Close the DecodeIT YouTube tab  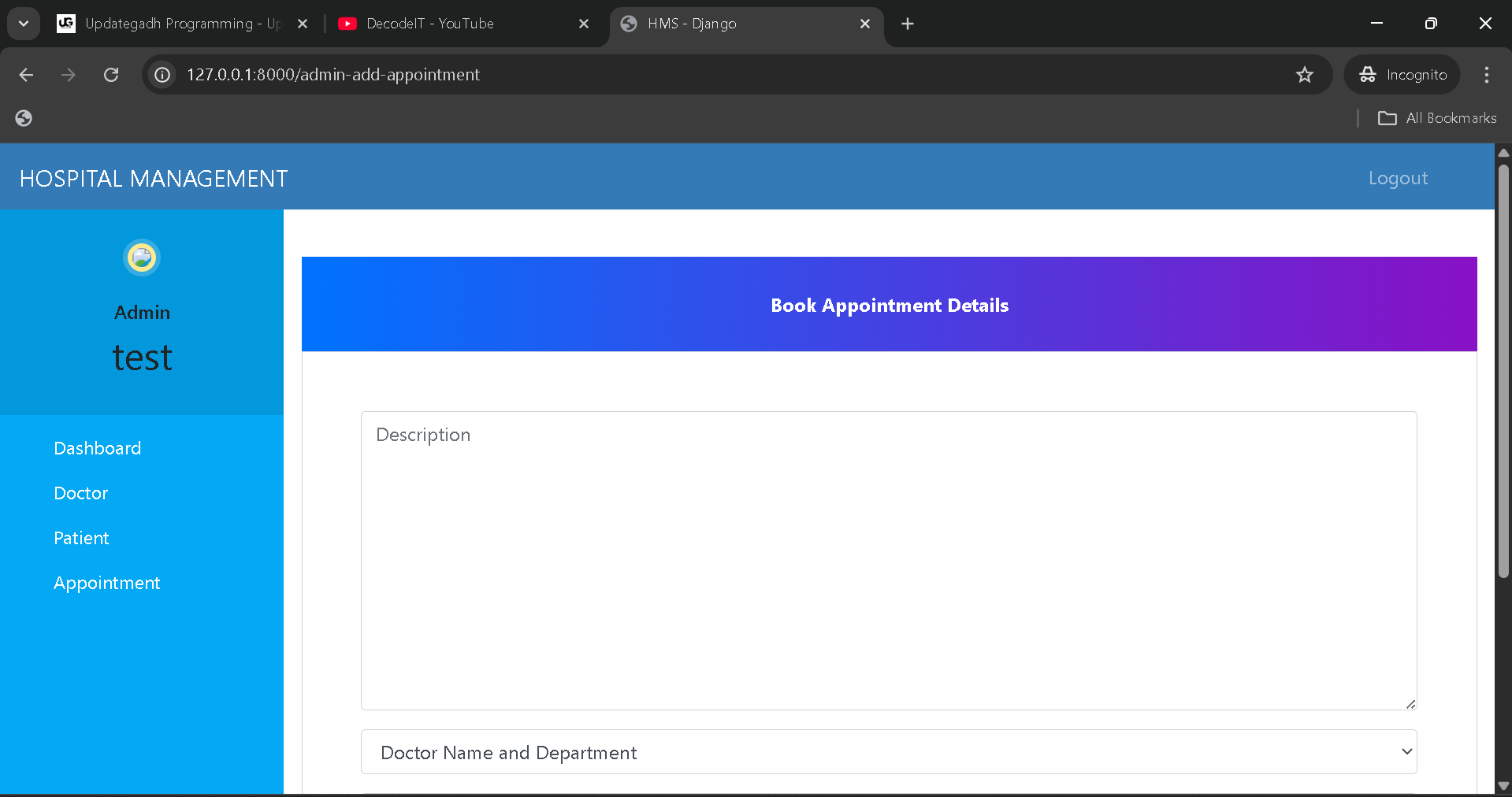coord(584,24)
